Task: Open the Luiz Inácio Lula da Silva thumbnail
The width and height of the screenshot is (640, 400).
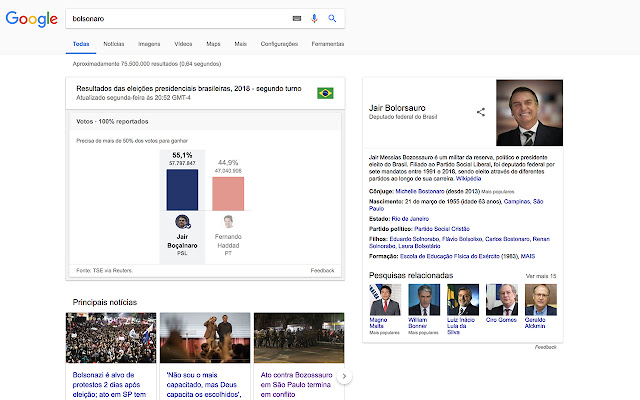Action: [463, 300]
